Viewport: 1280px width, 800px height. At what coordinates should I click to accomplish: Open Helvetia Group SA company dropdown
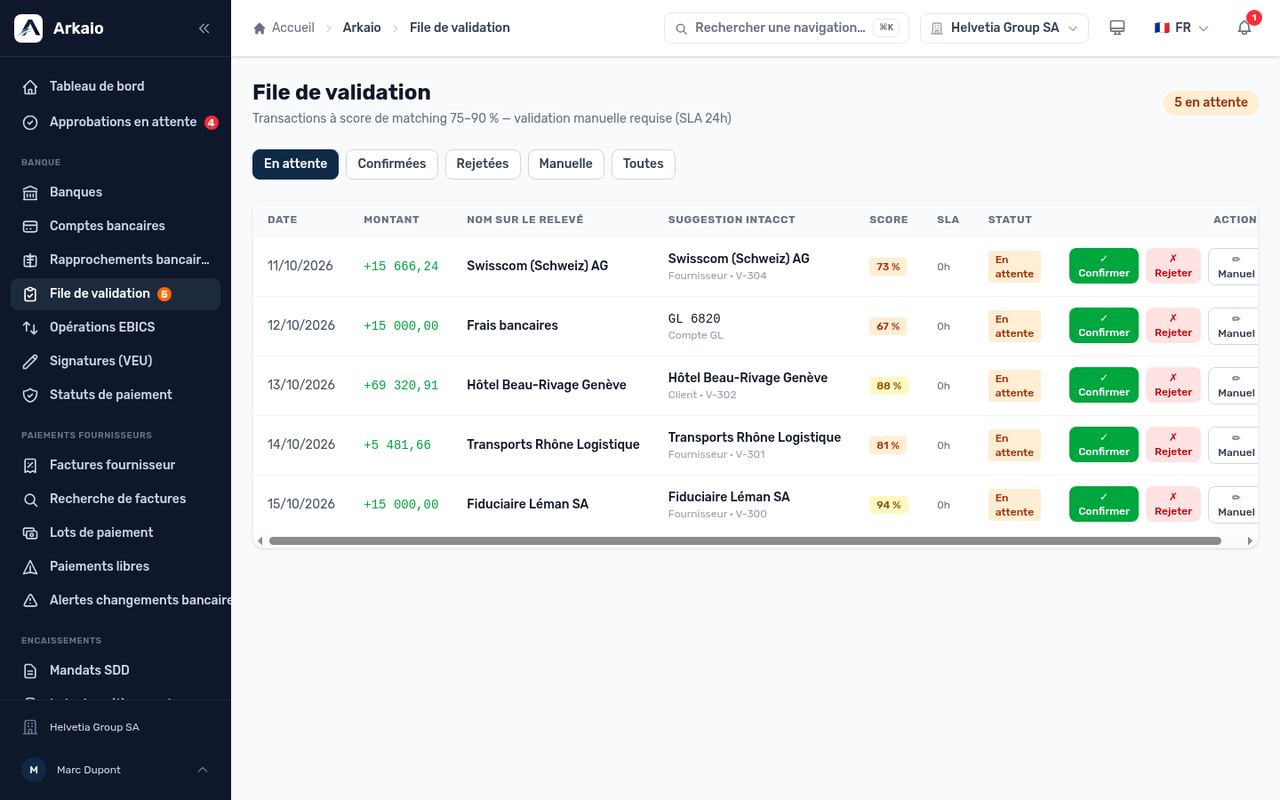(1005, 28)
